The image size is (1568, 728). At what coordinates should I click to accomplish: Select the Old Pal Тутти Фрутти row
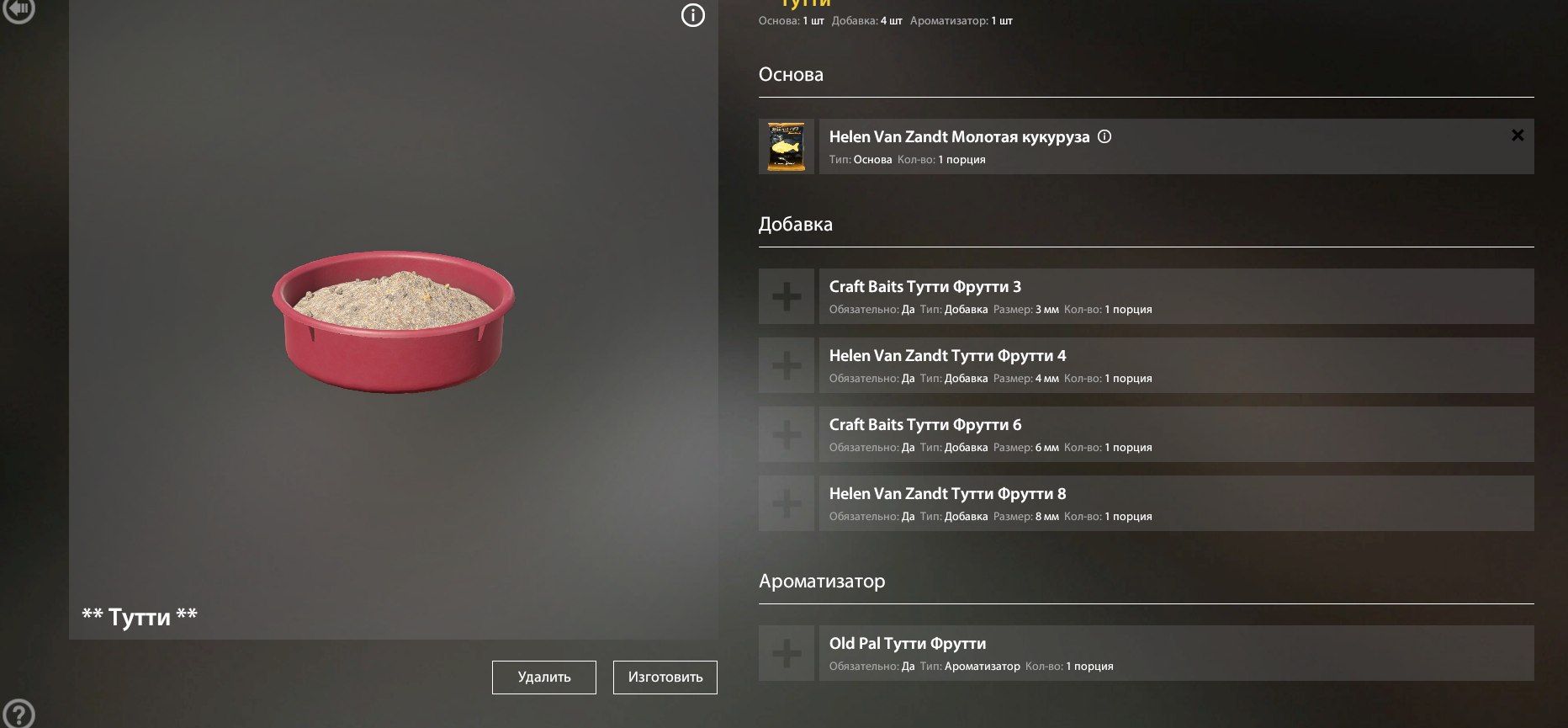1176,653
